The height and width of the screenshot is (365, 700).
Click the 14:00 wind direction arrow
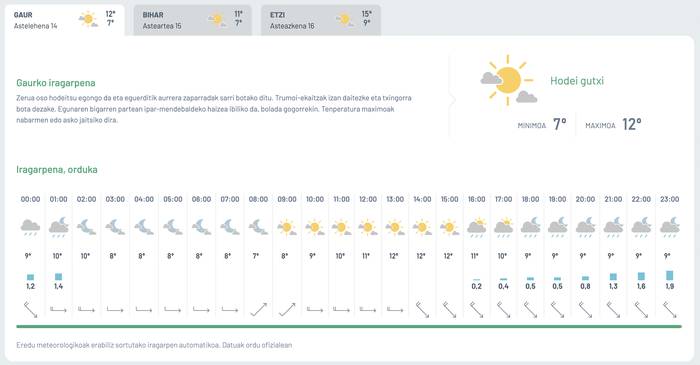coord(422,309)
